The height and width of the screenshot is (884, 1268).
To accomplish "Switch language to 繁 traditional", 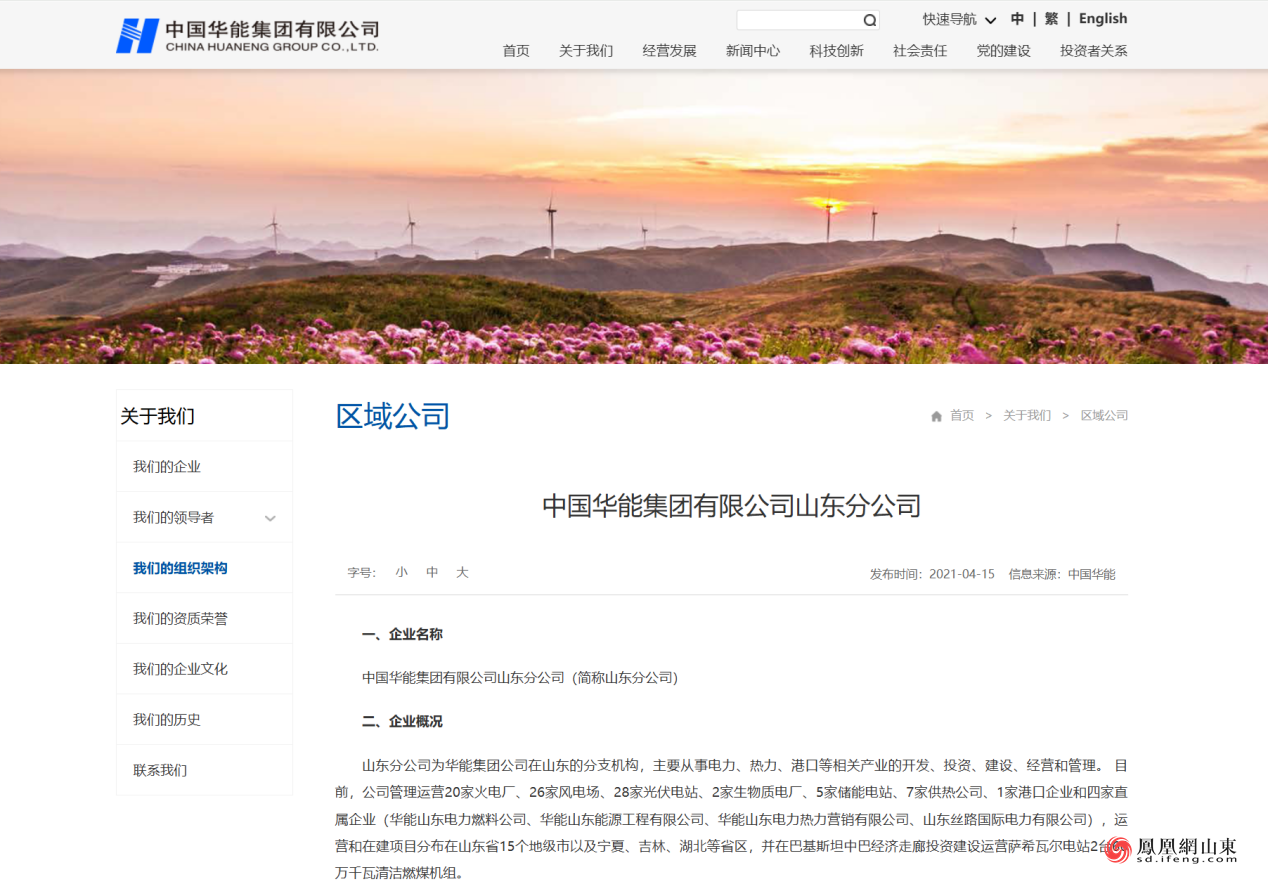I will point(1051,19).
